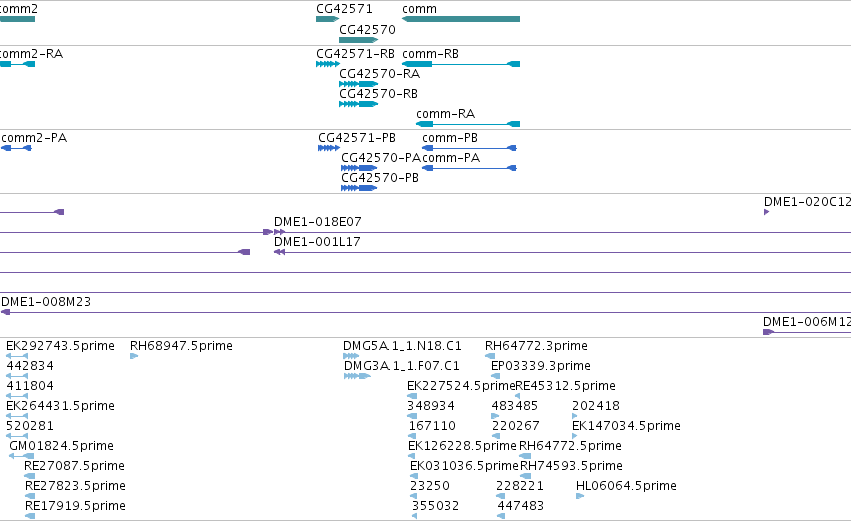
Task: Click EST RH64772.3prime label
Action: click(536, 346)
